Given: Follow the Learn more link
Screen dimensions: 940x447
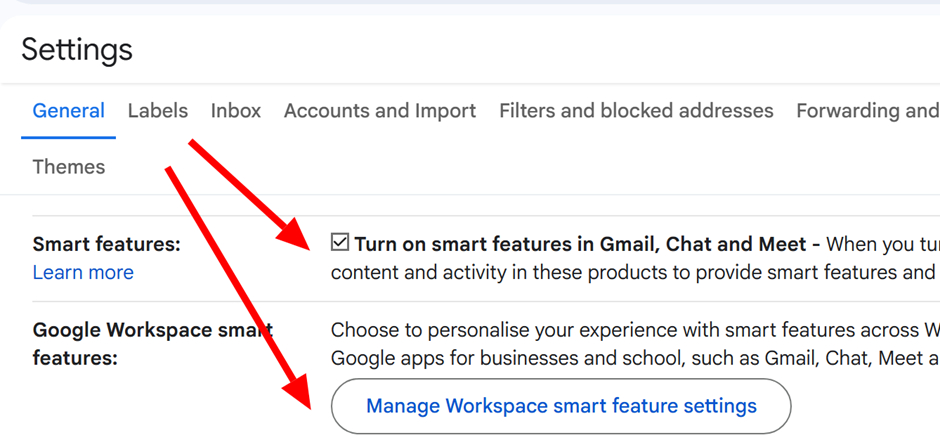Looking at the screenshot, I should click(83, 272).
